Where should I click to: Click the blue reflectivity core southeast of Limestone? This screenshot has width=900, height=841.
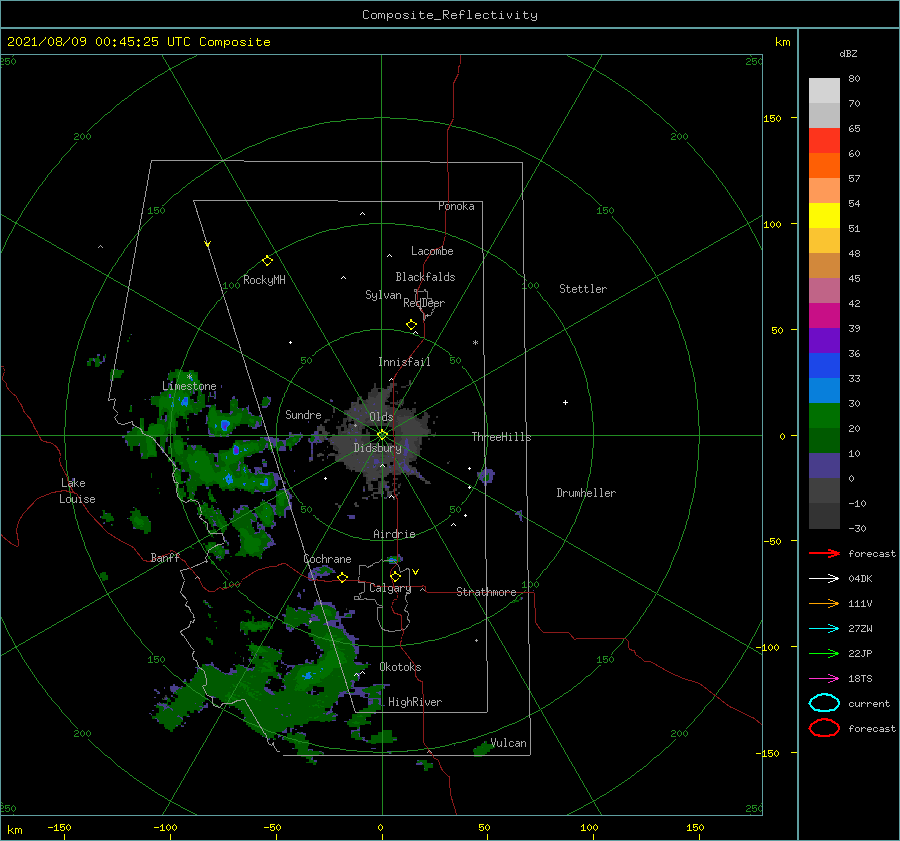224,425
